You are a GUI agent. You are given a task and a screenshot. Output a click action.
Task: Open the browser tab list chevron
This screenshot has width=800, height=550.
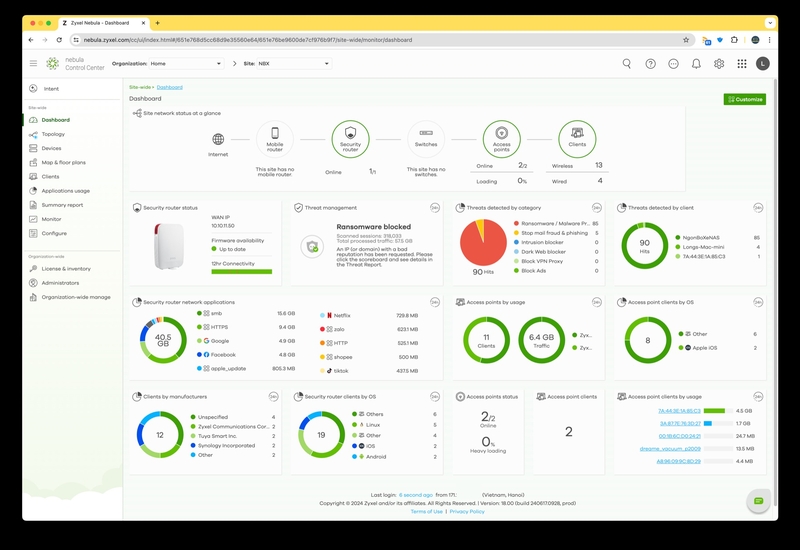pyautogui.click(x=770, y=23)
